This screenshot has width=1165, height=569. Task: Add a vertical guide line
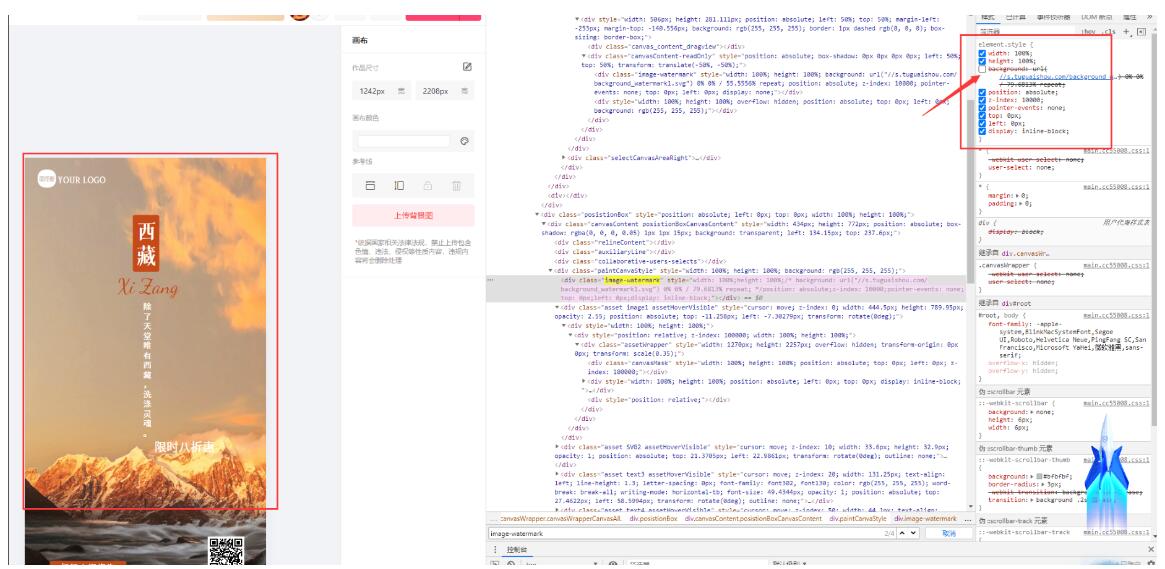pos(398,186)
